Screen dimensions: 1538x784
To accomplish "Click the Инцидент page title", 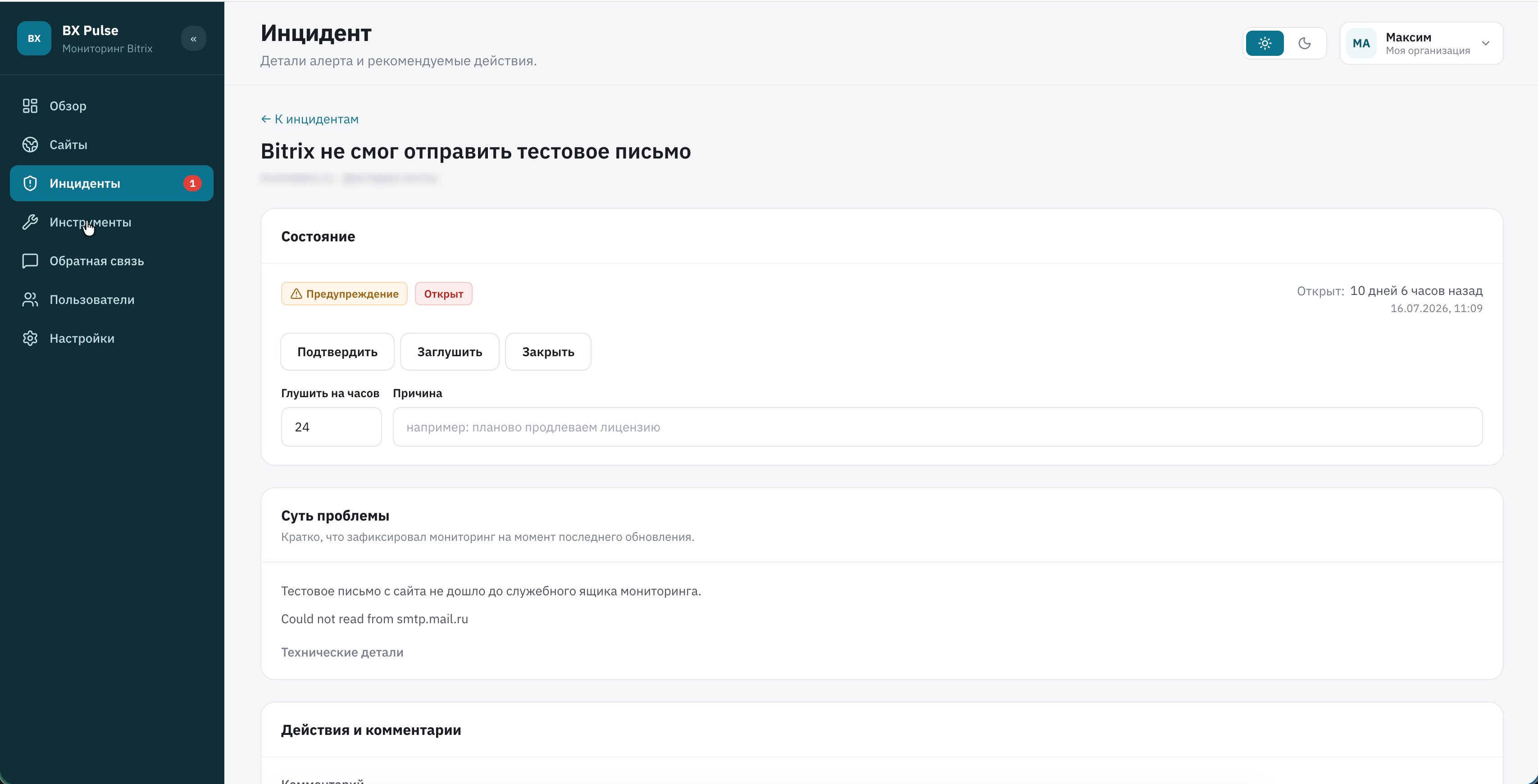I will (x=316, y=33).
